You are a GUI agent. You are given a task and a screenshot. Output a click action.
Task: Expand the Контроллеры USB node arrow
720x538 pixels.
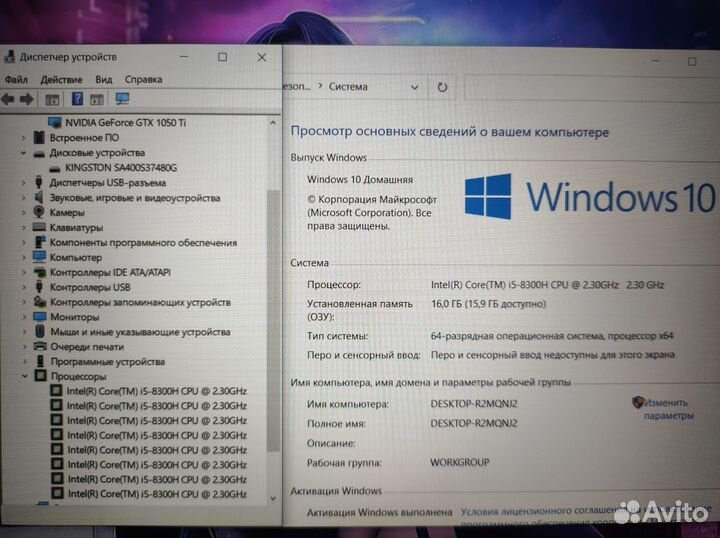click(24, 287)
